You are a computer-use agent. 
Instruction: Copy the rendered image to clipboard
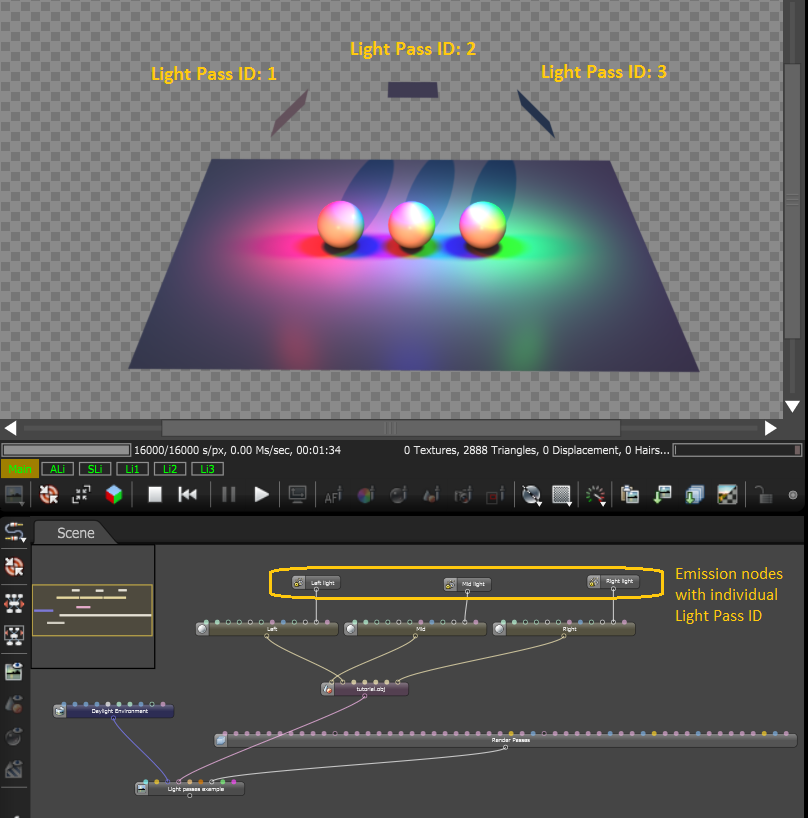(x=631, y=495)
